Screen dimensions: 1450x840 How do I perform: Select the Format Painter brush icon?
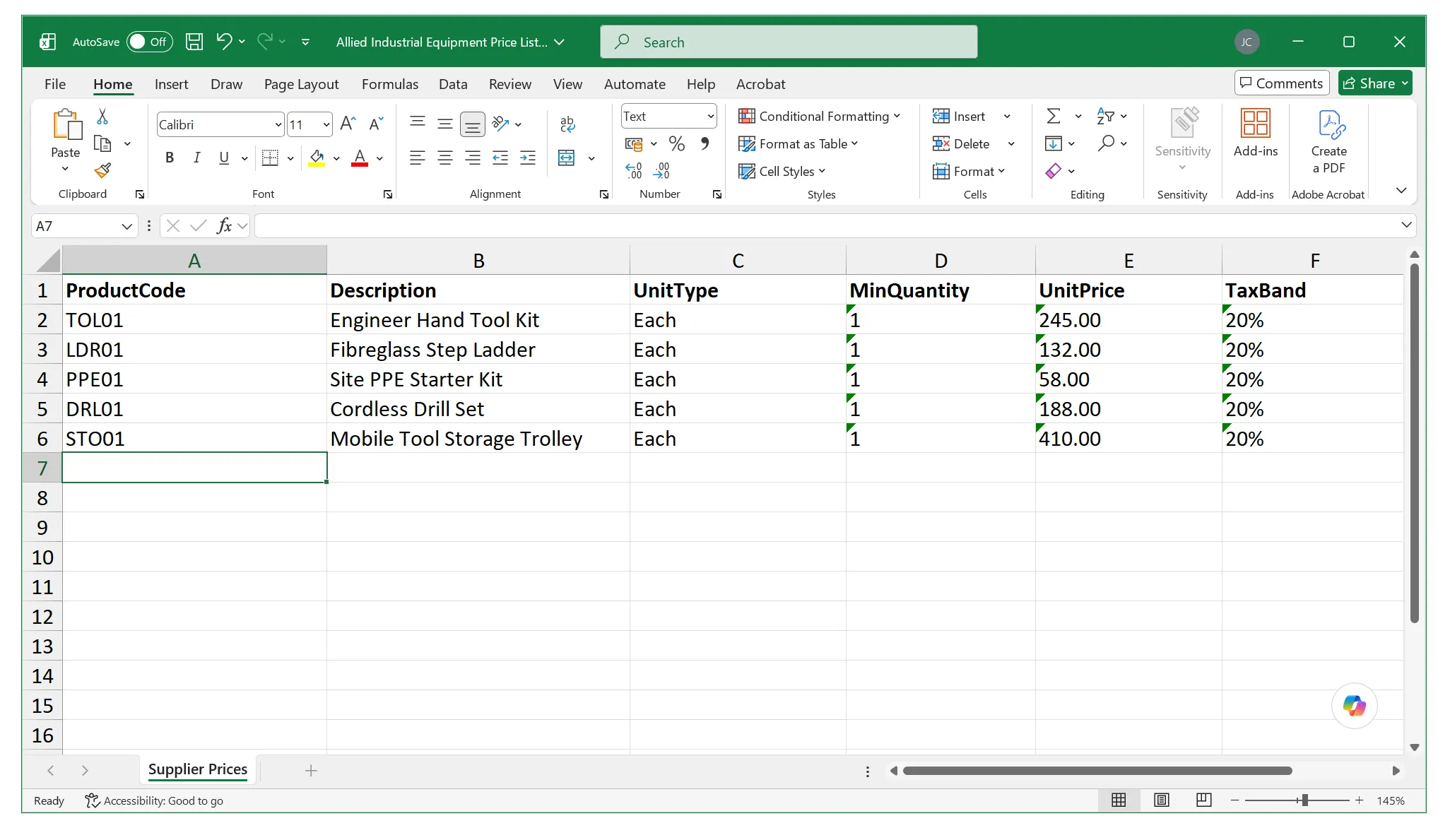[x=103, y=170]
